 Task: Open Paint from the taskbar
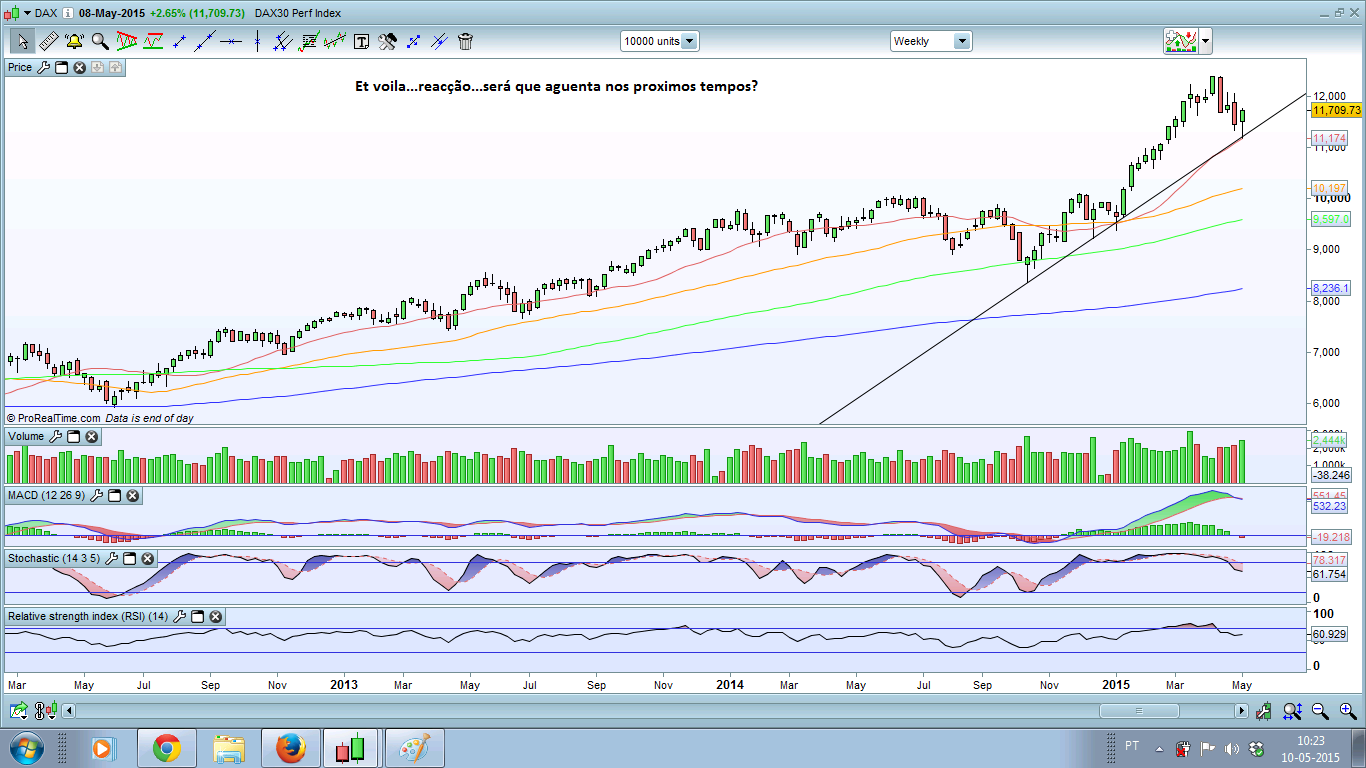415,748
